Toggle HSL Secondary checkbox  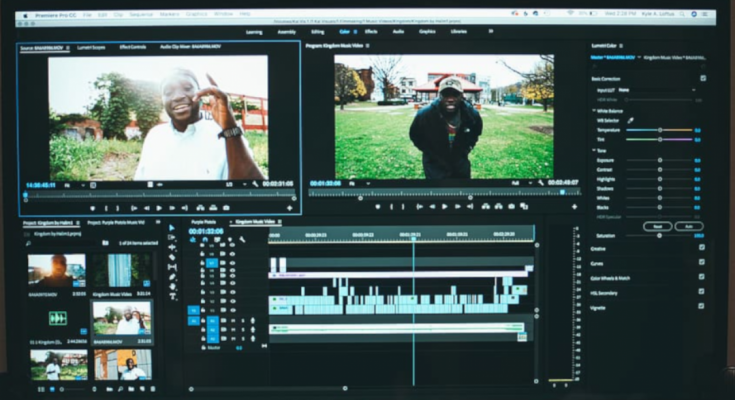coord(702,291)
